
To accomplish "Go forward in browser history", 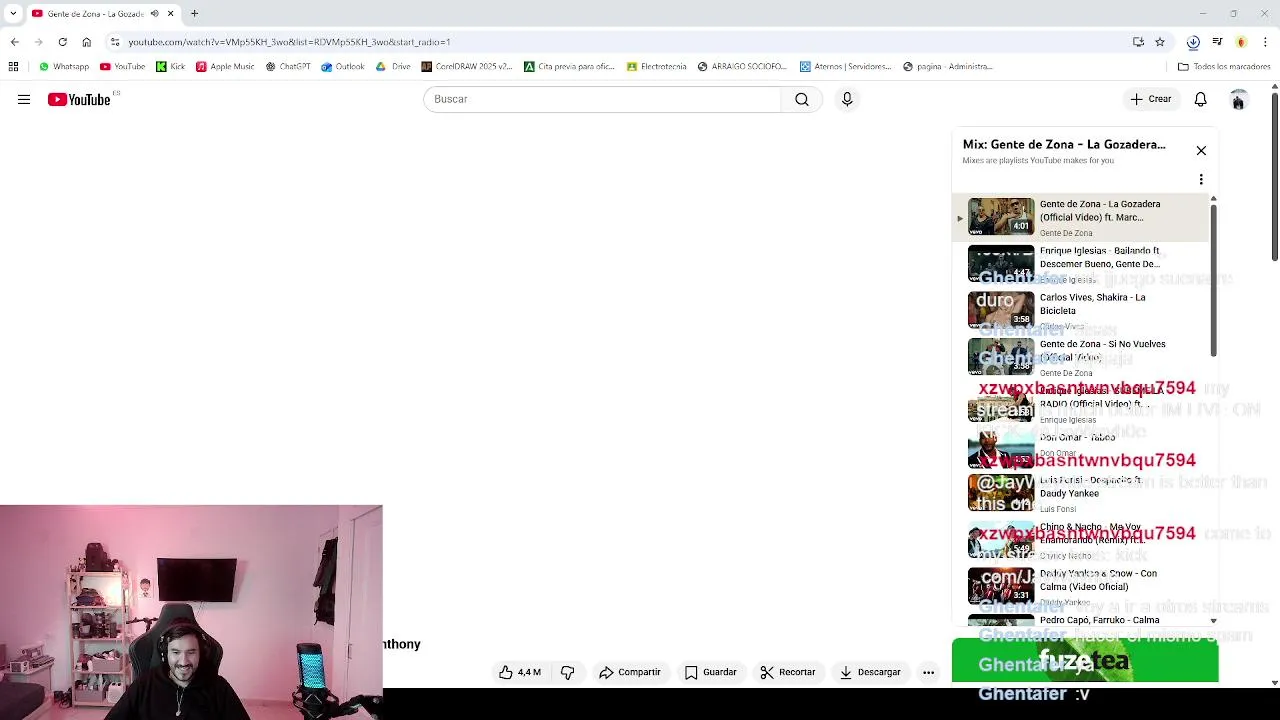I will (38, 42).
